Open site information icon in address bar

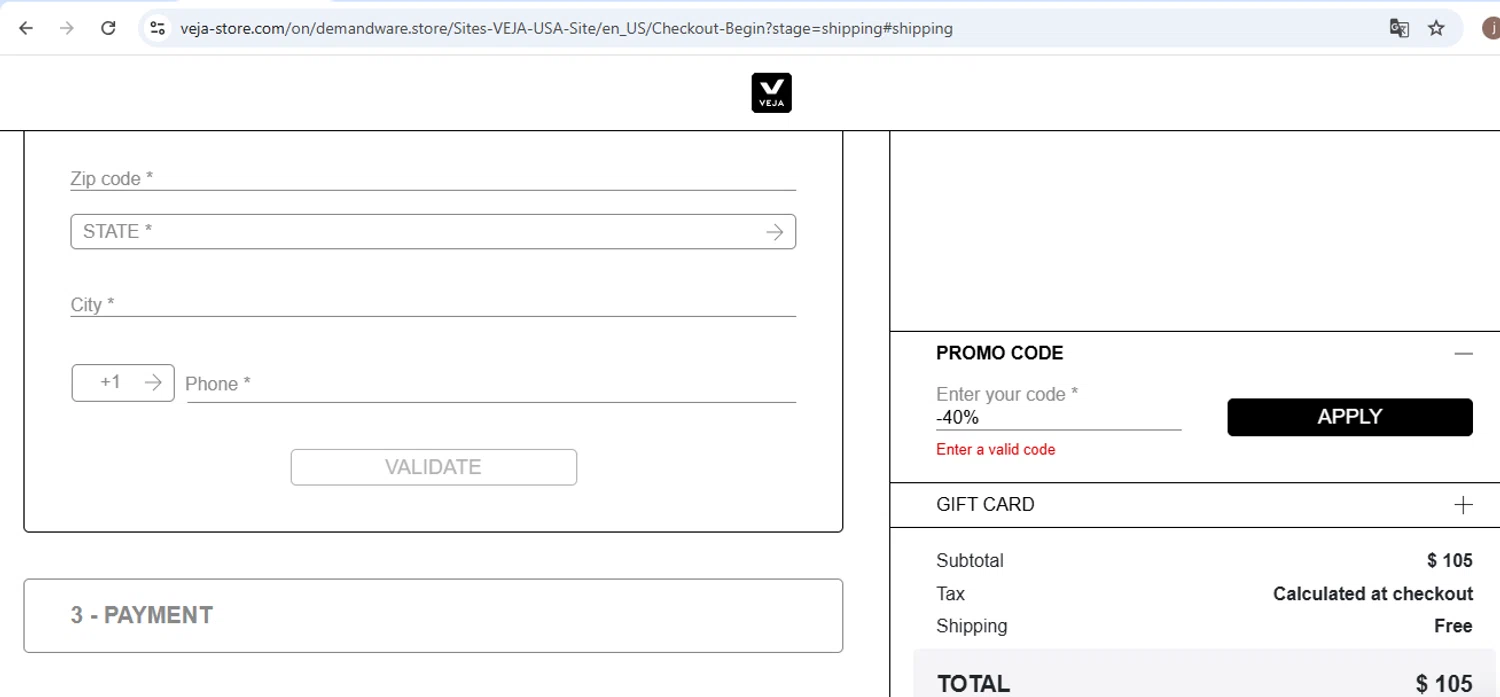tap(158, 28)
